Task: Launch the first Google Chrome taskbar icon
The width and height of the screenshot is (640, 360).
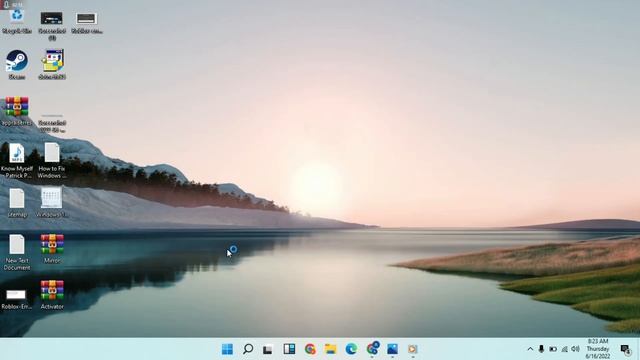Action: tap(310, 349)
